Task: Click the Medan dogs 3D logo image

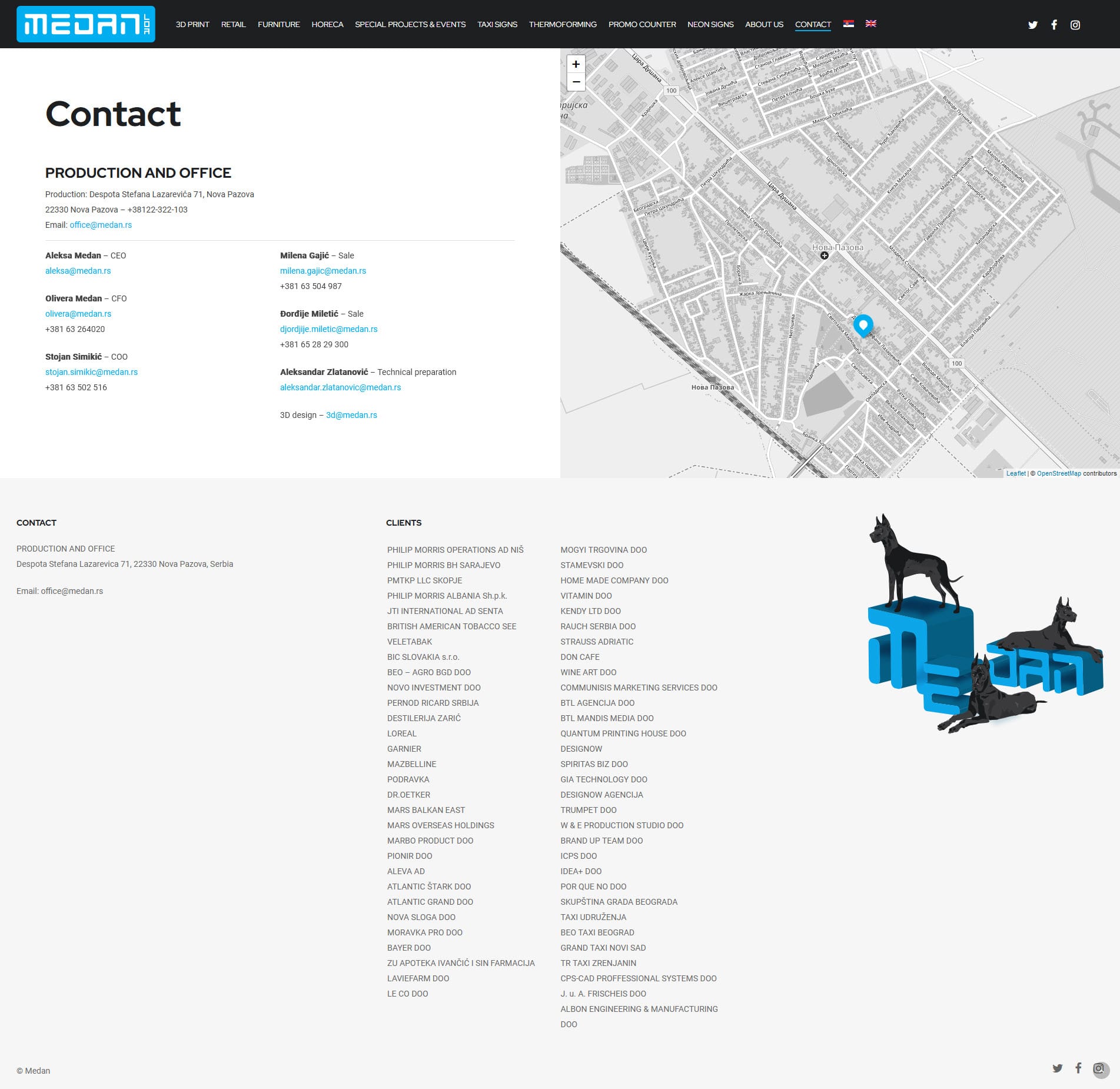Action: pyautogui.click(x=986, y=623)
